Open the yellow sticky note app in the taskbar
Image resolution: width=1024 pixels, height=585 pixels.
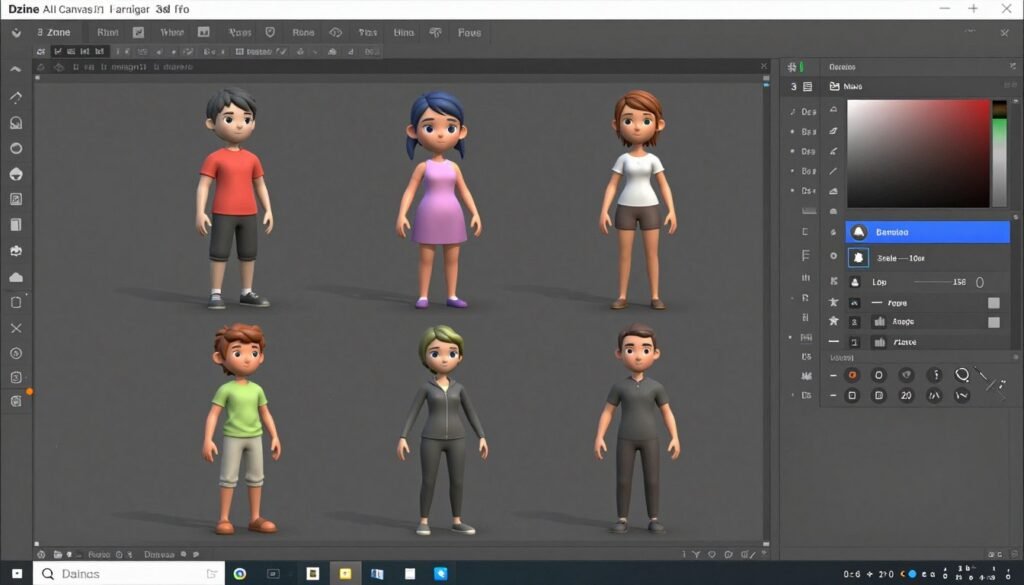[345, 574]
